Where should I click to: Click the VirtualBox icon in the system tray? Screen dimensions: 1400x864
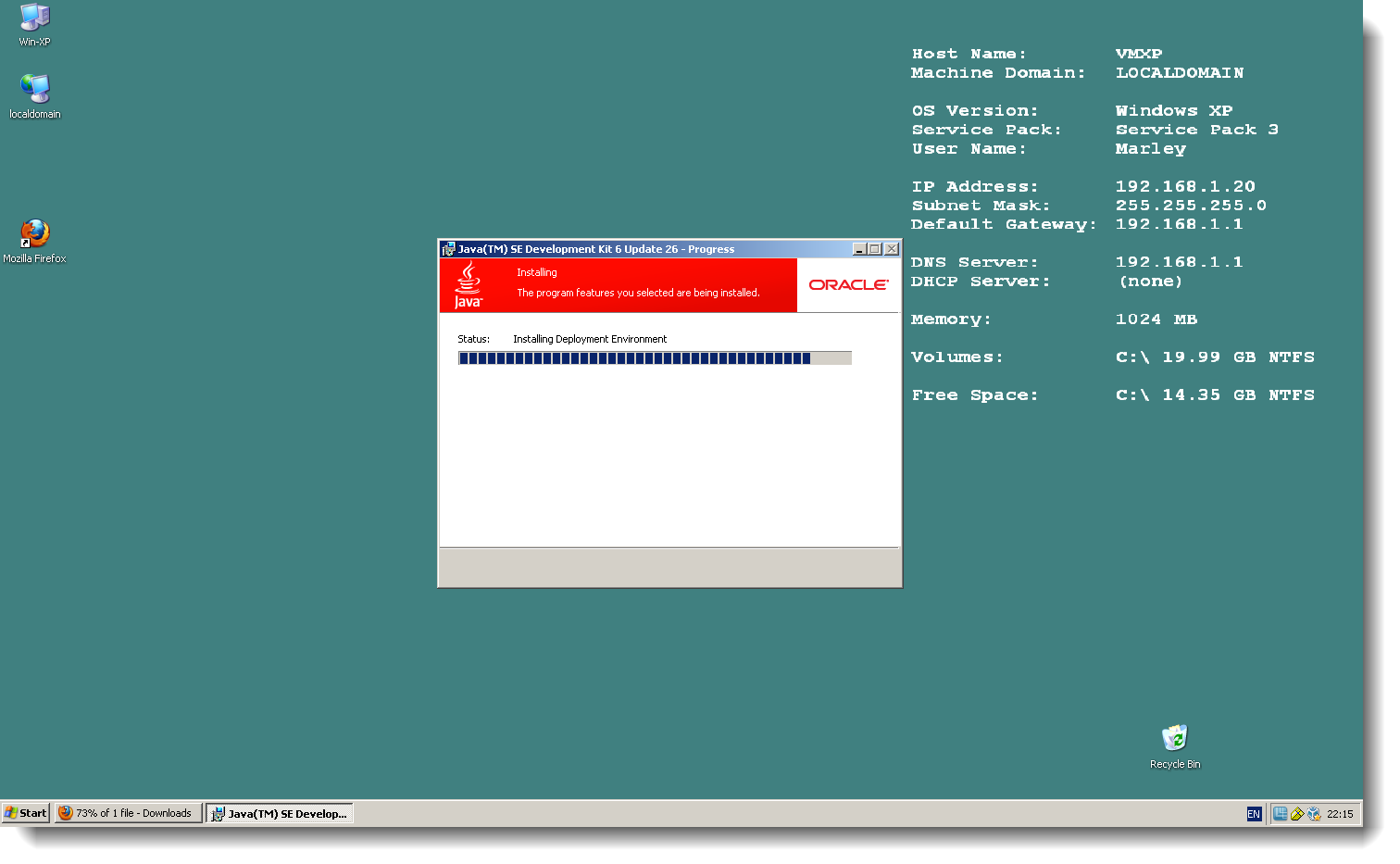[x=1315, y=814]
